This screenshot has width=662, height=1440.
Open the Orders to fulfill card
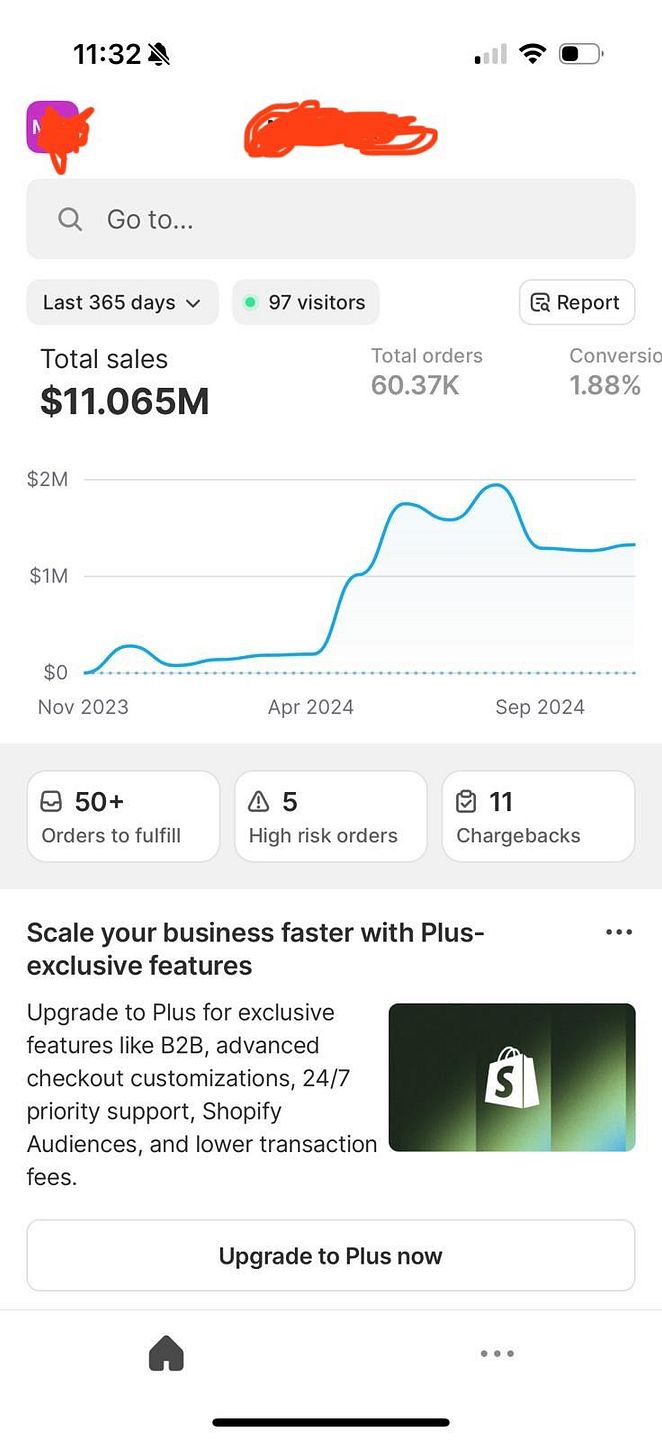click(x=123, y=816)
